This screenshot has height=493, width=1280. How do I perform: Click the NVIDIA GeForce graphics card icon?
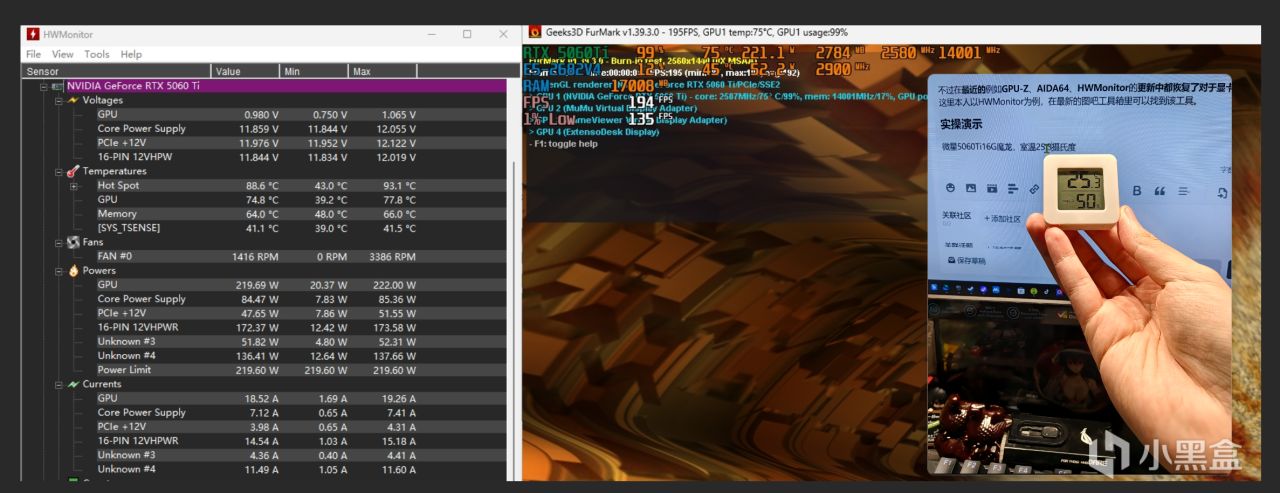click(x=58, y=86)
